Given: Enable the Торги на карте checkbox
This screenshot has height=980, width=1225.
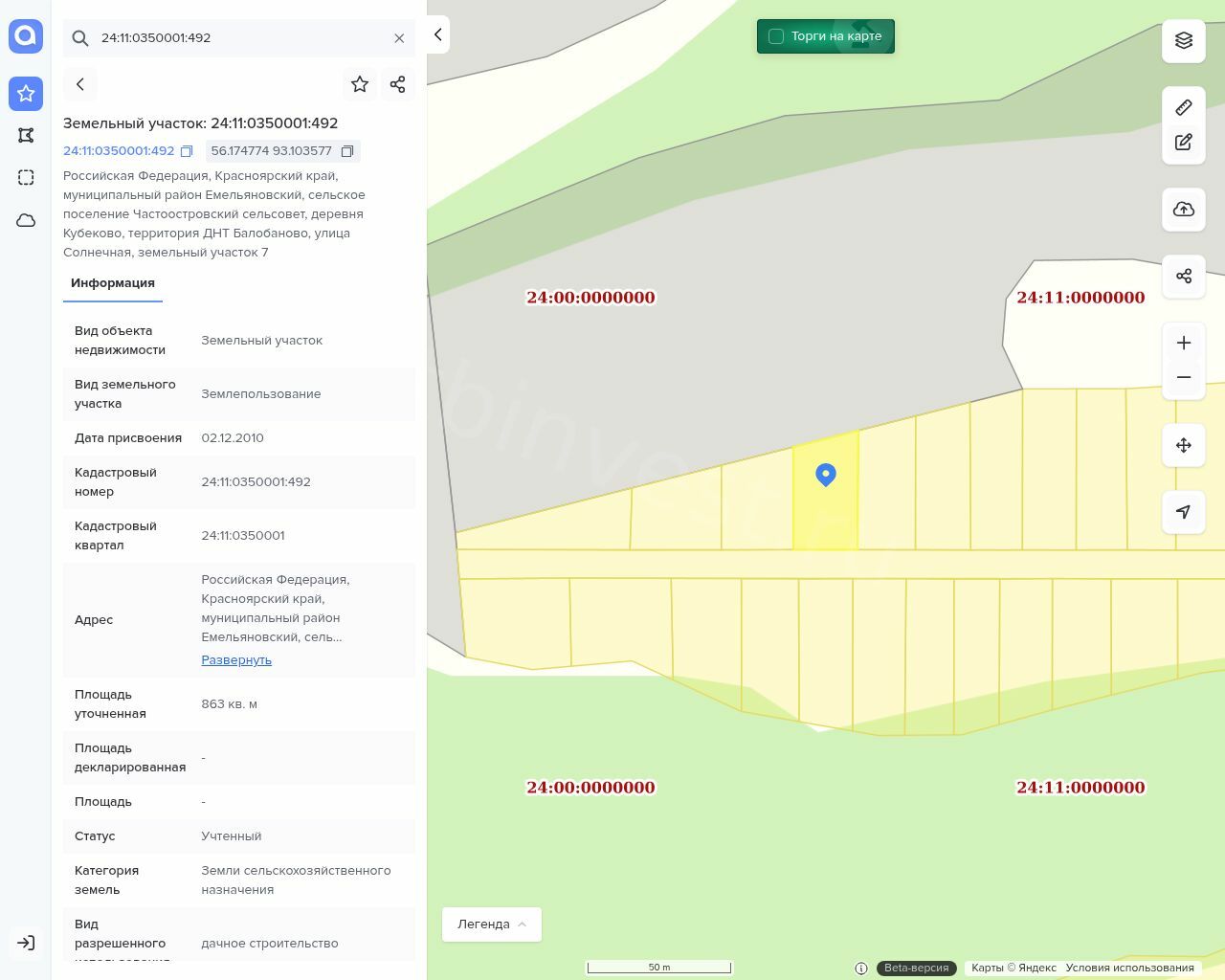Looking at the screenshot, I should pyautogui.click(x=776, y=36).
